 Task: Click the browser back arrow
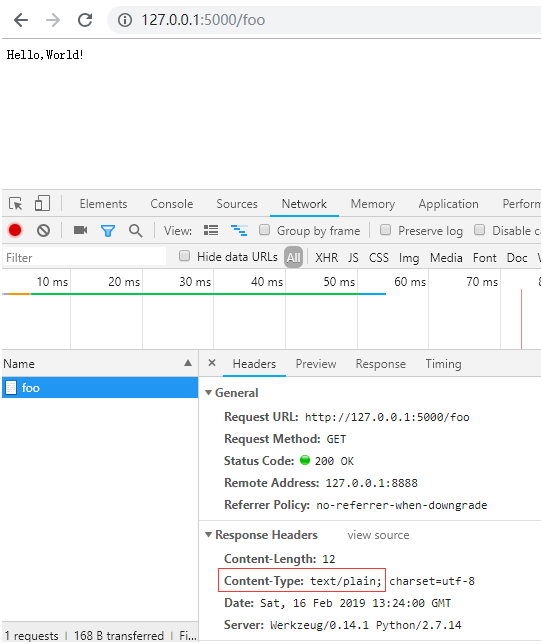pos(21,20)
